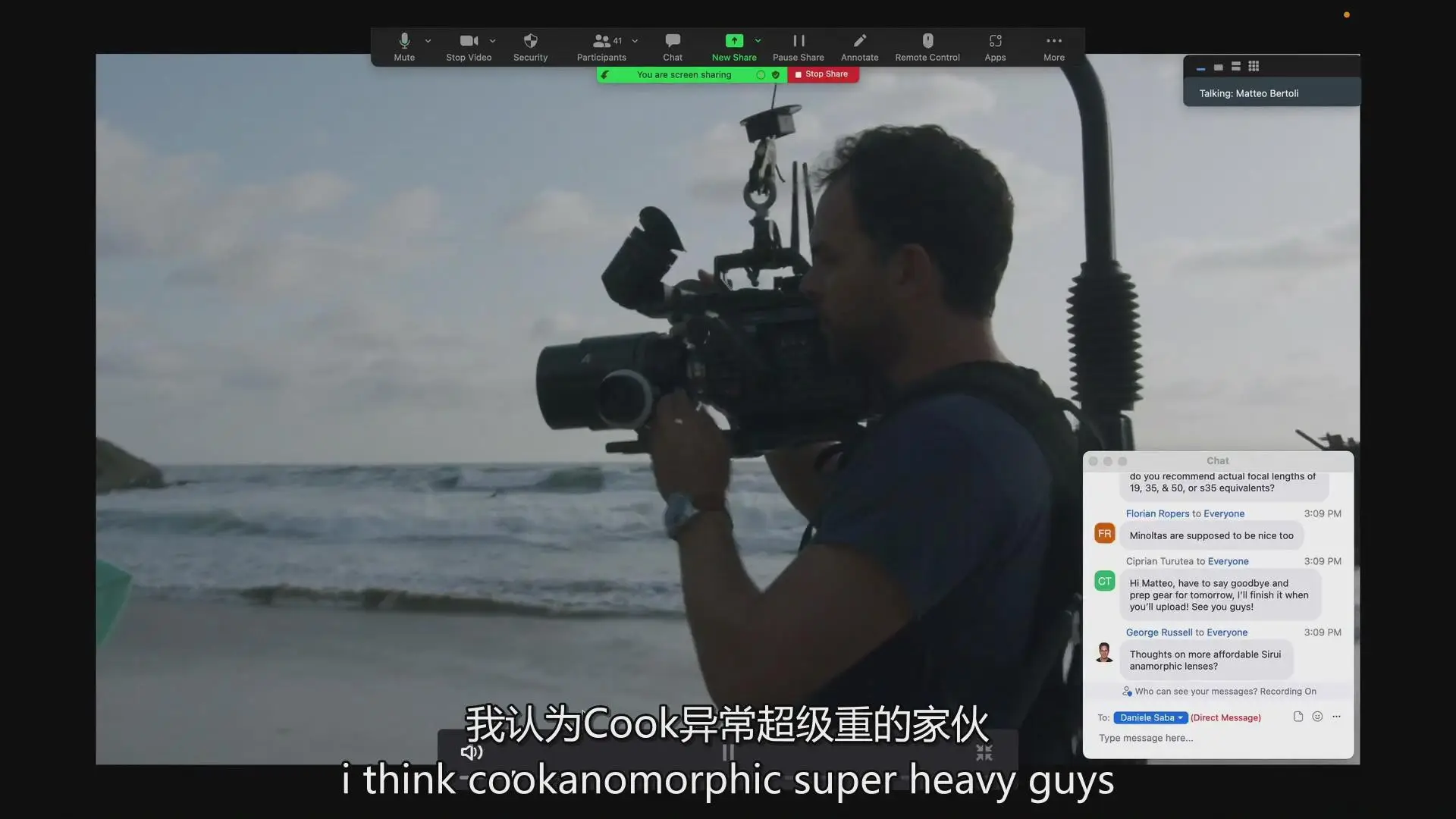
Task: Click the 'You are screen sharing' banner
Action: [684, 74]
